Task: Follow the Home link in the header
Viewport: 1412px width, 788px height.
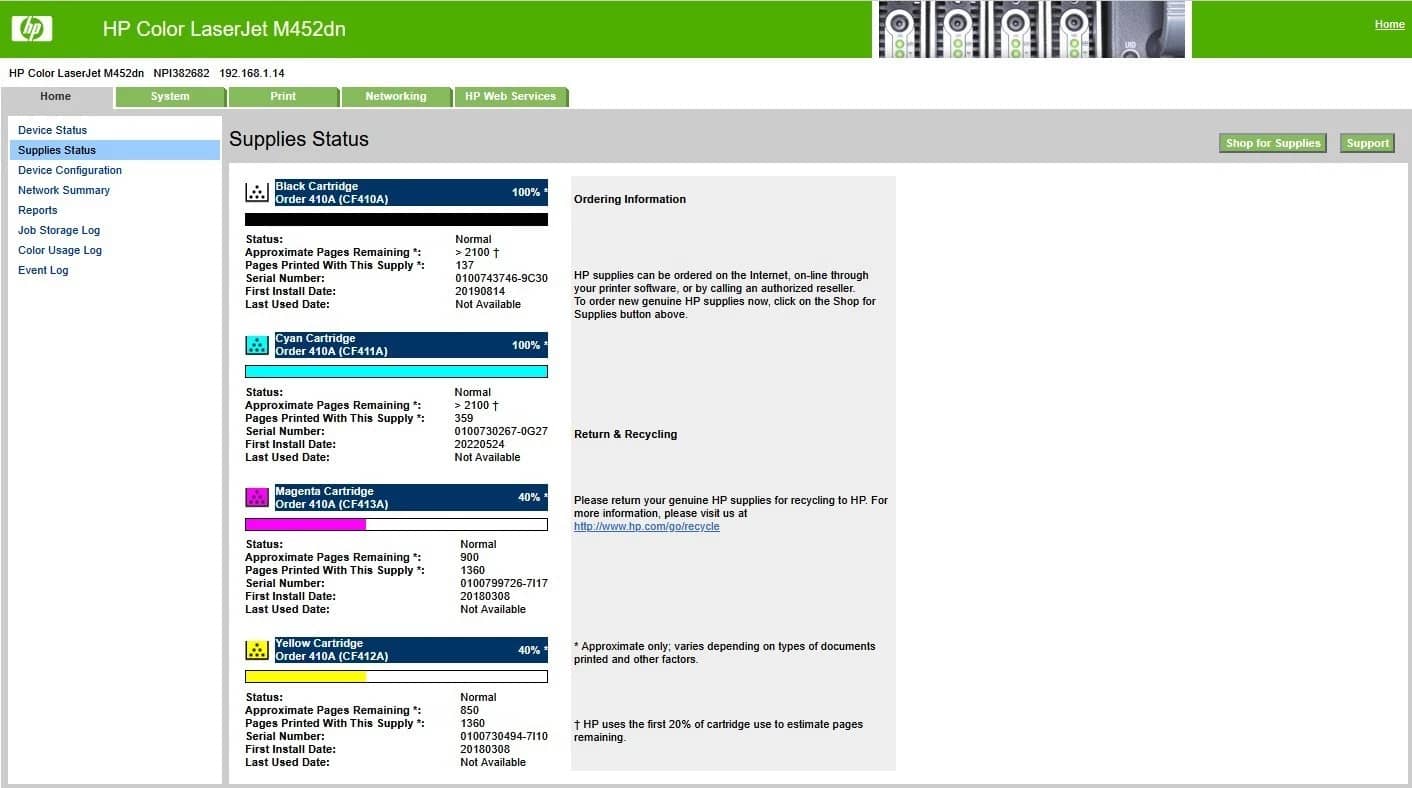Action: (1389, 25)
